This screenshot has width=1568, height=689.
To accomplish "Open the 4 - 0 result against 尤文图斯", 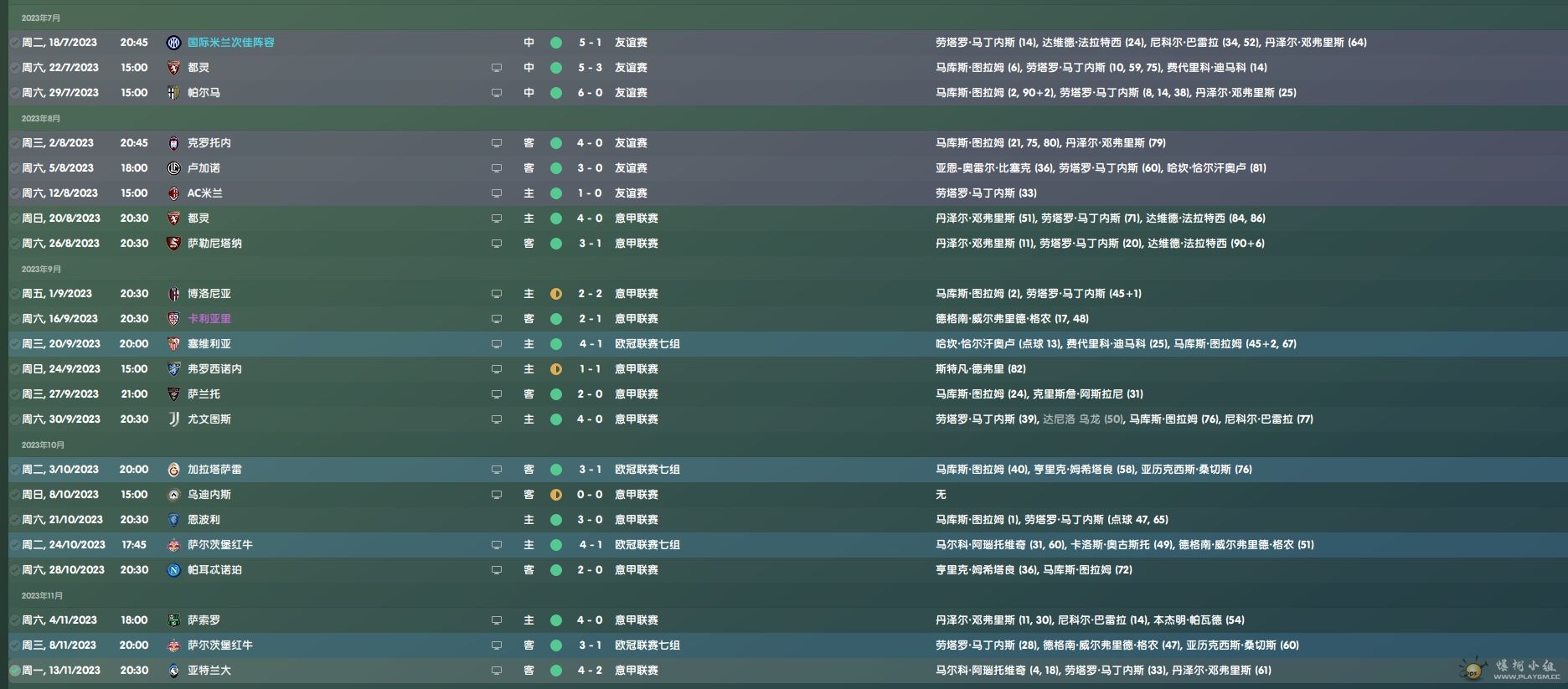I will click(x=590, y=419).
